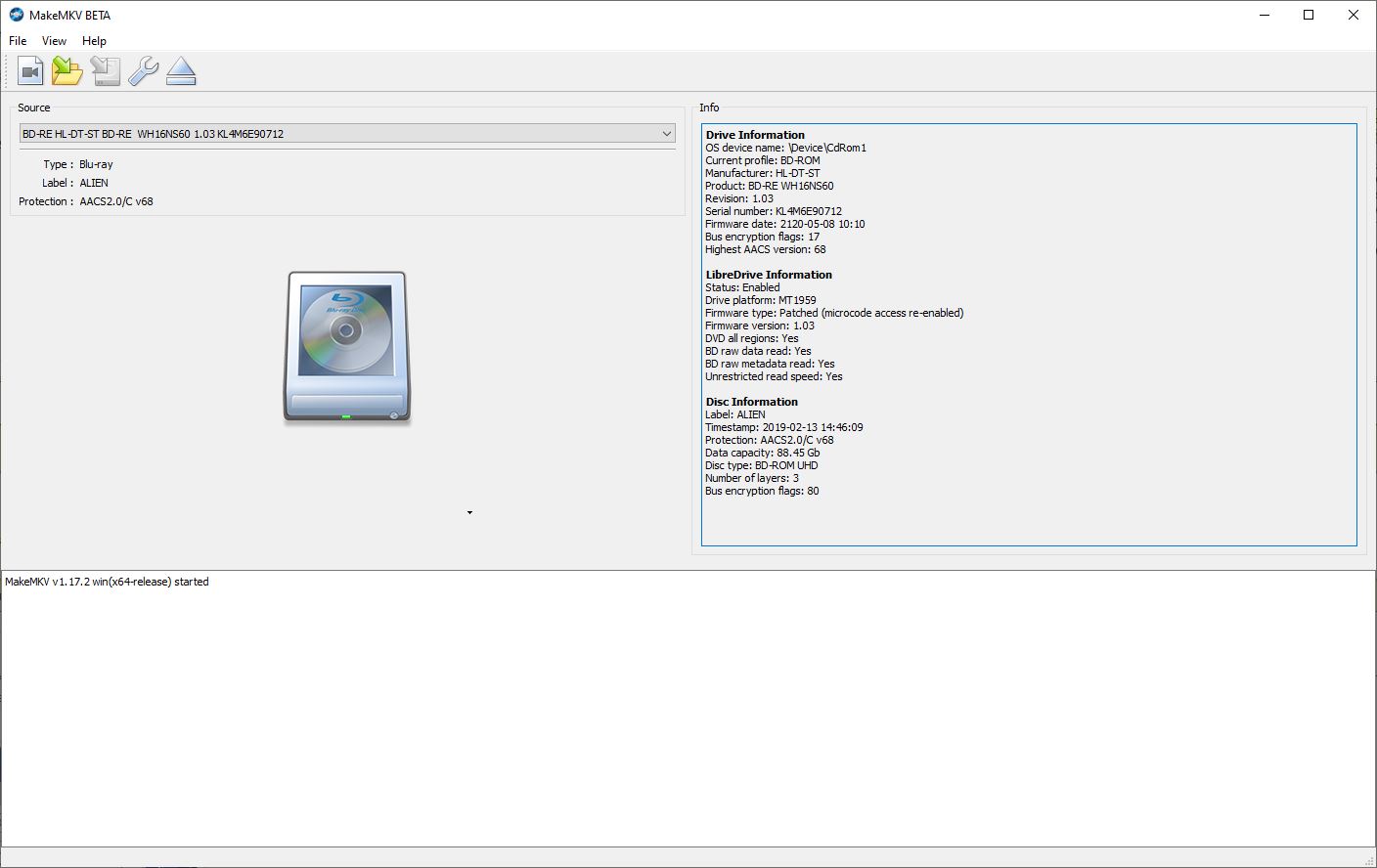Click 'Manufacturer: HL-DT-ST' line
Image resolution: width=1377 pixels, height=868 pixels.
coord(763,173)
